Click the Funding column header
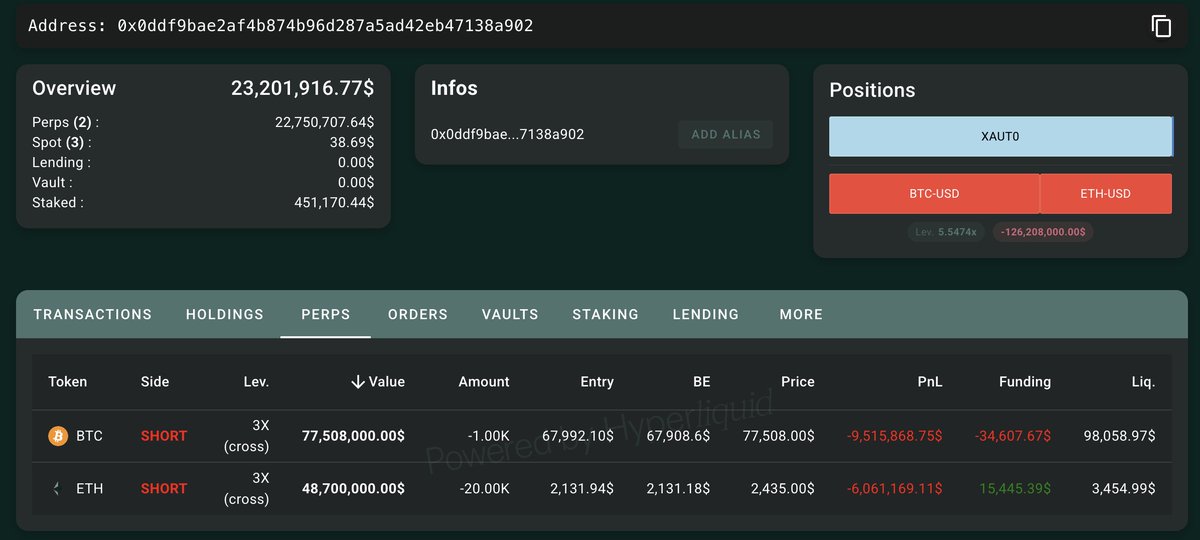1200x540 pixels. pos(1024,382)
